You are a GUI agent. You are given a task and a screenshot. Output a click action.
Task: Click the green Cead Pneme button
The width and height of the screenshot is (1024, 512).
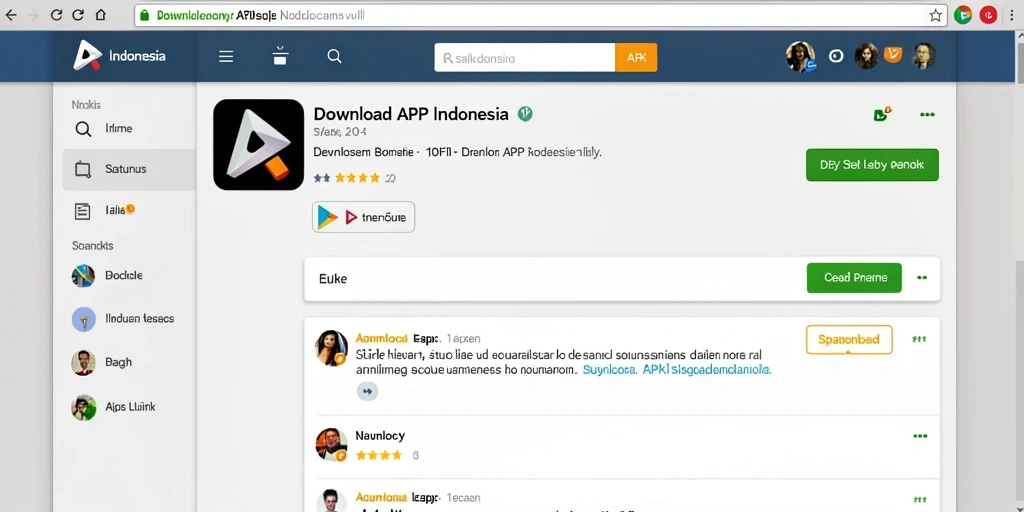[854, 278]
